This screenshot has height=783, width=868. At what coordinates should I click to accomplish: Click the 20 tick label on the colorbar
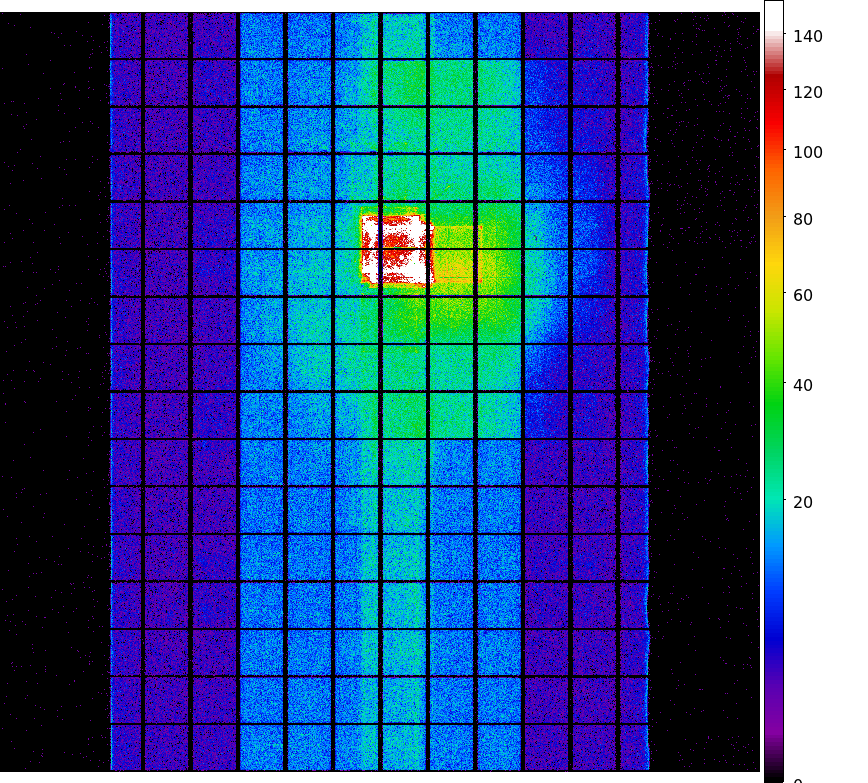pos(803,503)
